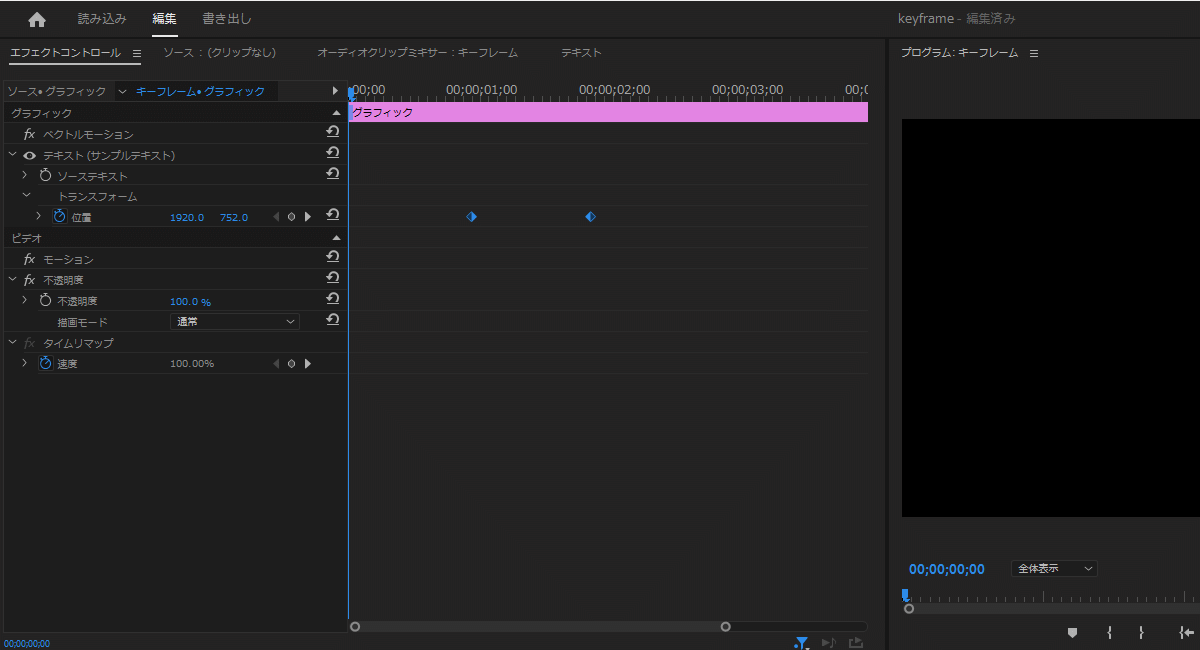Reset the 描画モード setting
The image size is (1200, 650).
tap(332, 320)
